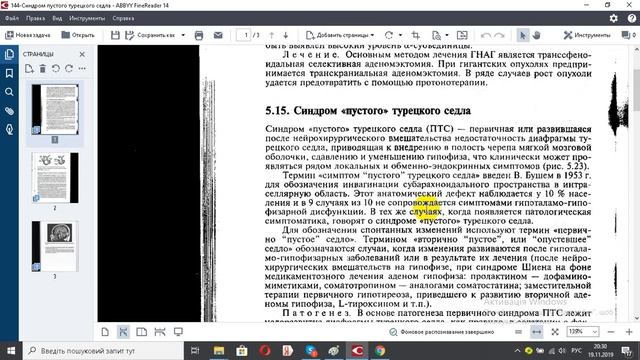
Task: Expand the recognize document dropdown arrow
Action: [x=447, y=36]
